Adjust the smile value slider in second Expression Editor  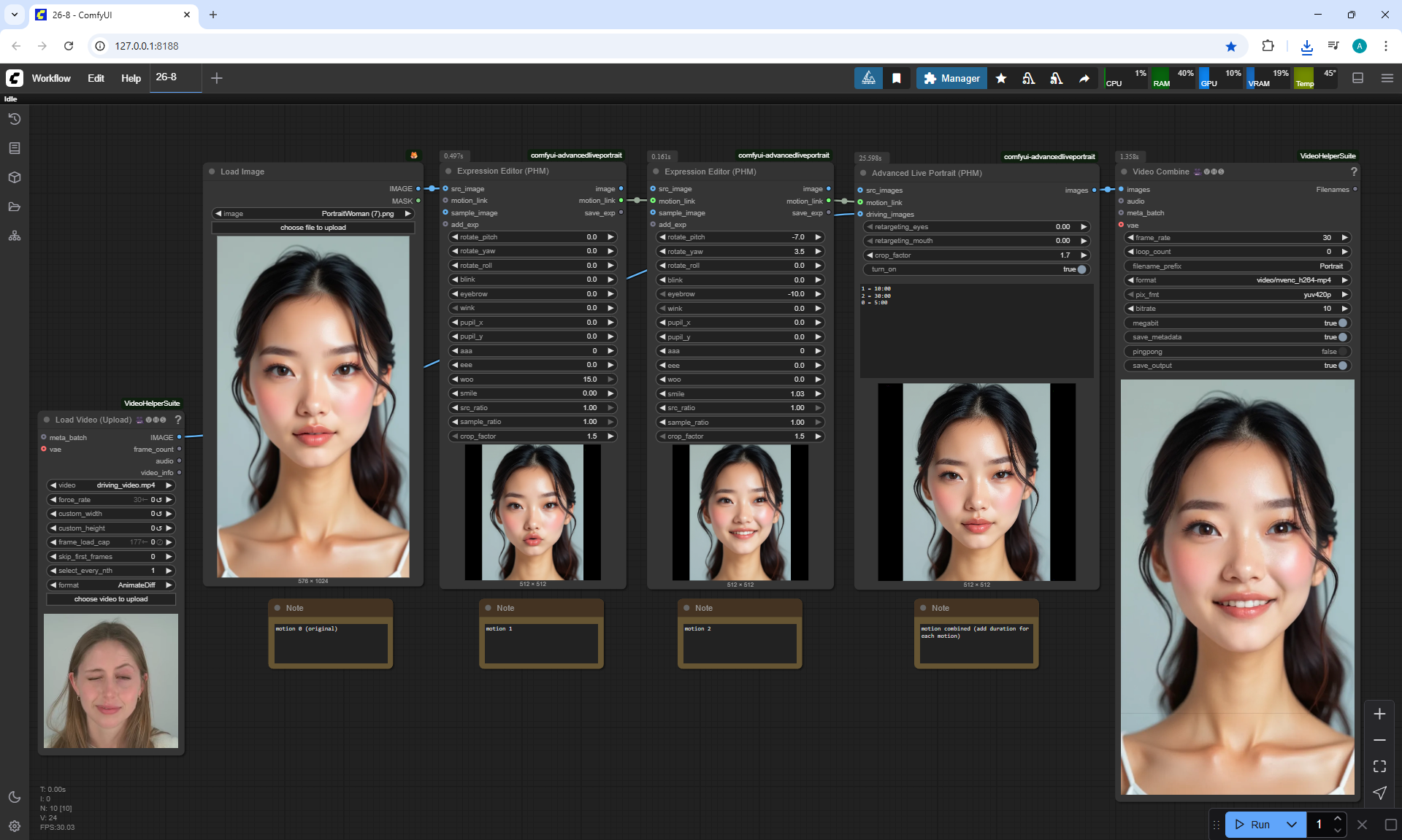pyautogui.click(x=740, y=394)
